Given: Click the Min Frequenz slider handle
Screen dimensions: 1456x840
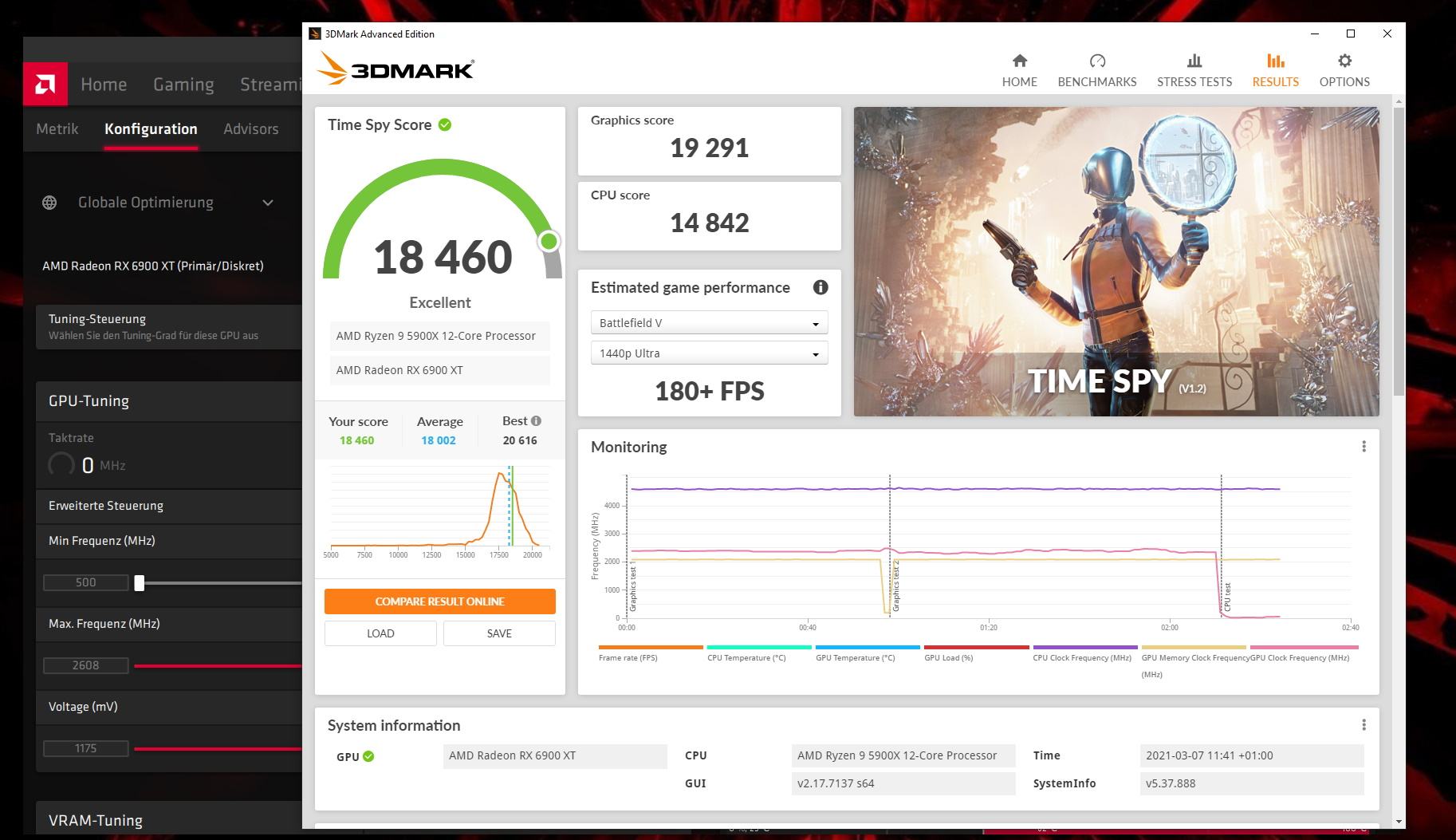Looking at the screenshot, I should click(140, 582).
